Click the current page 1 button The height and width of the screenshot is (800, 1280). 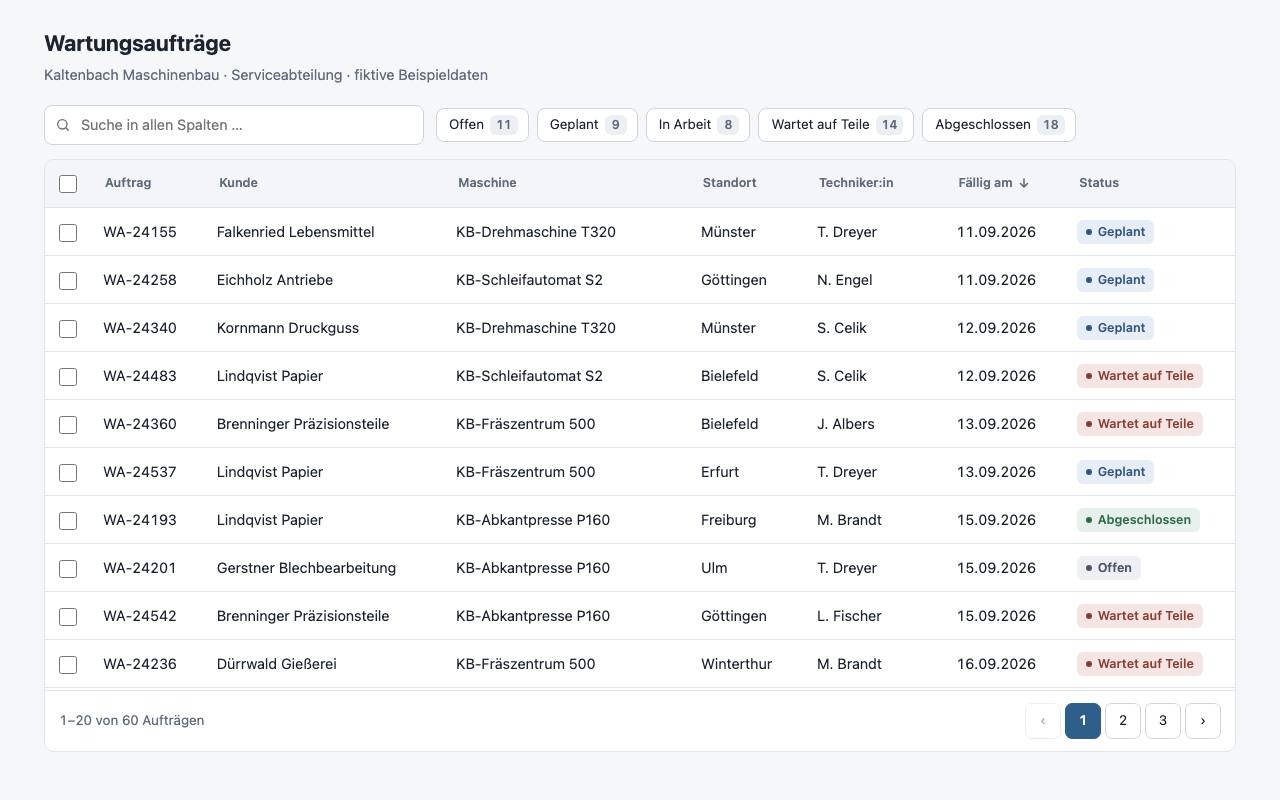[1083, 721]
